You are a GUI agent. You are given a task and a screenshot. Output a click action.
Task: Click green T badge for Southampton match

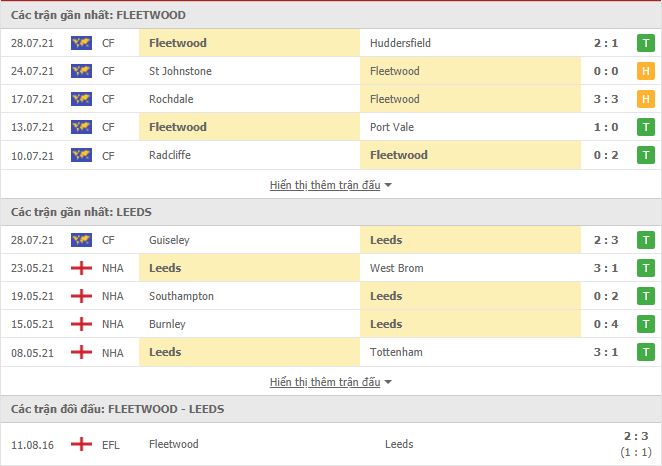click(x=646, y=296)
